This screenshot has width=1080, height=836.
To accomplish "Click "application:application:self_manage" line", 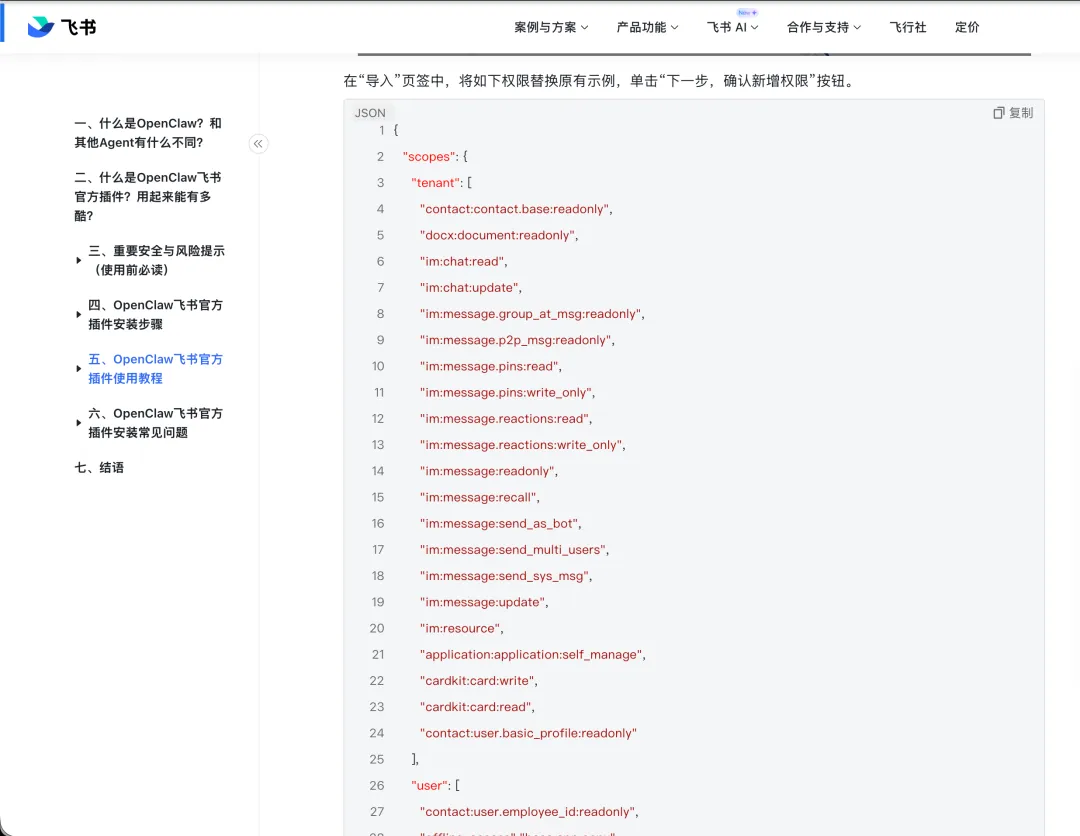I will coord(532,654).
